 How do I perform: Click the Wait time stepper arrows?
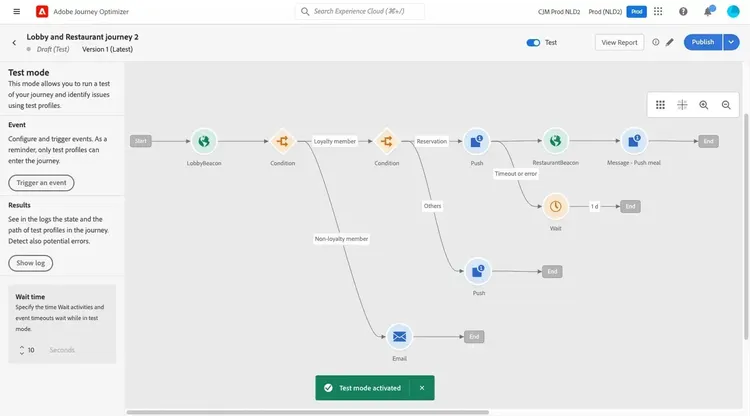[22, 350]
